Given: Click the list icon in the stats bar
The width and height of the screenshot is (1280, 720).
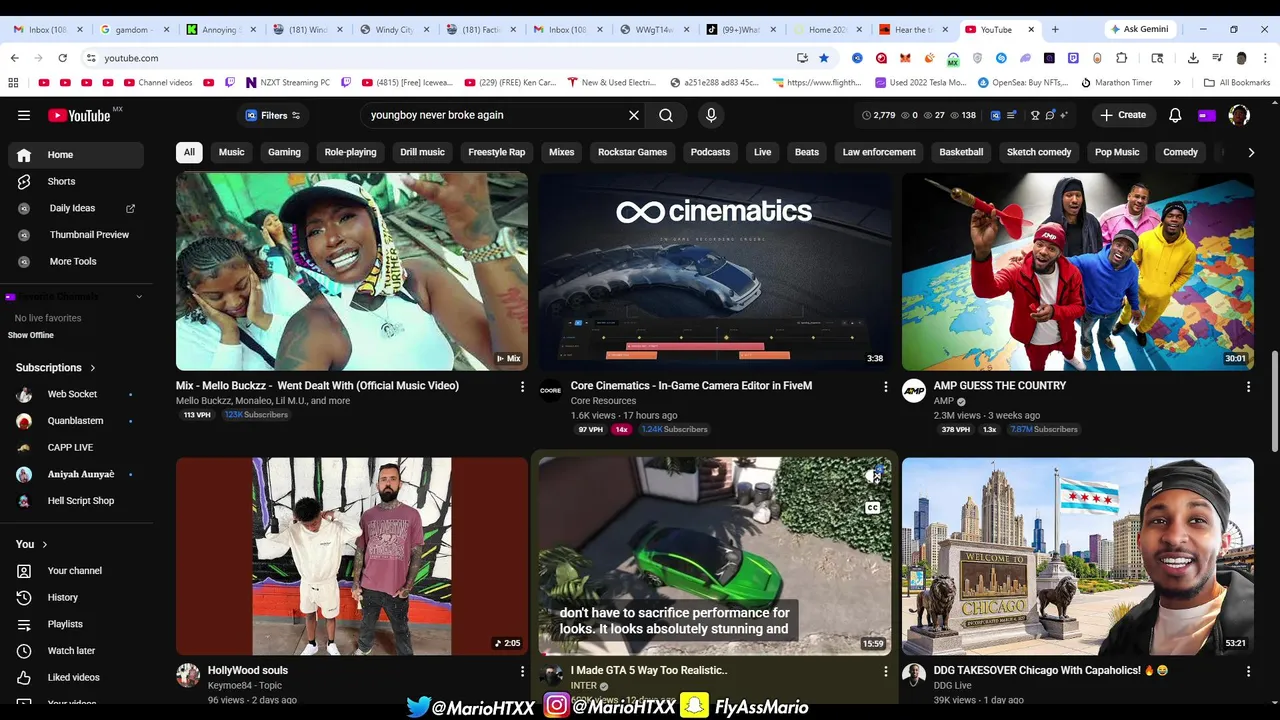Looking at the screenshot, I should [x=1011, y=115].
